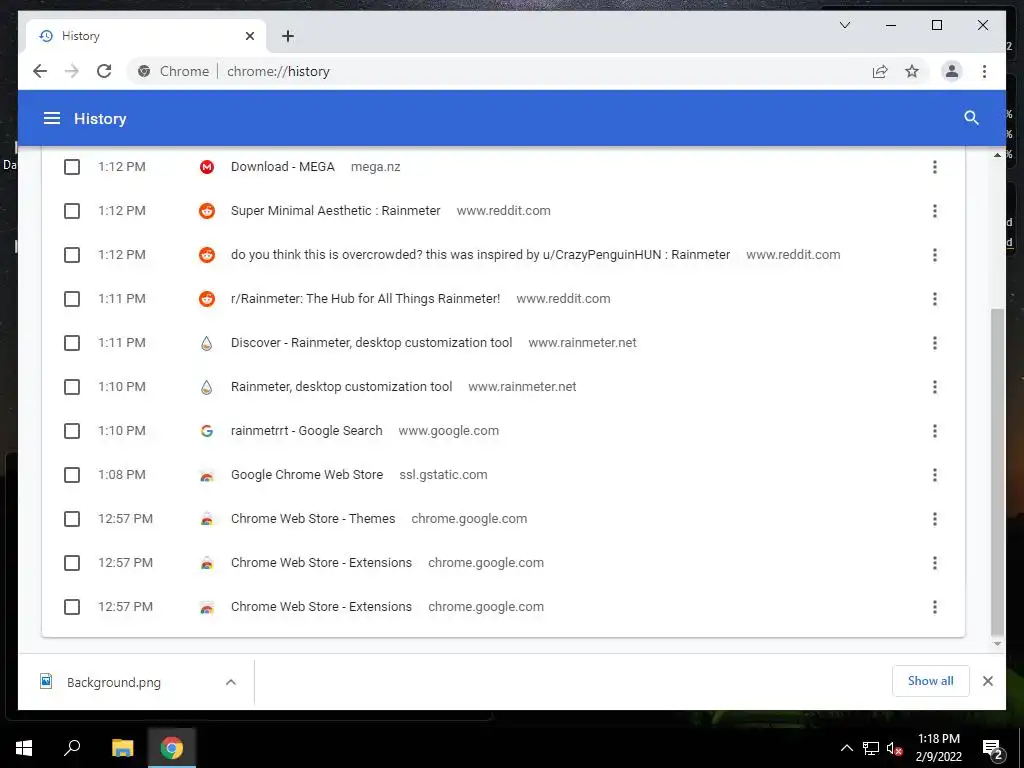Image resolution: width=1024 pixels, height=768 pixels.
Task: Click the muted volume tray icon
Action: click(894, 748)
